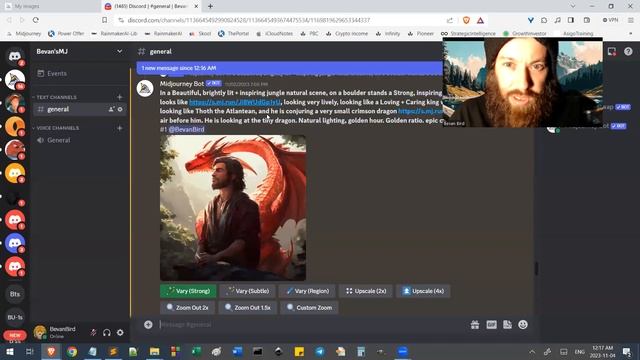Reload the page in the browser
The image size is (640, 360).
pyautogui.click(x=36, y=20)
